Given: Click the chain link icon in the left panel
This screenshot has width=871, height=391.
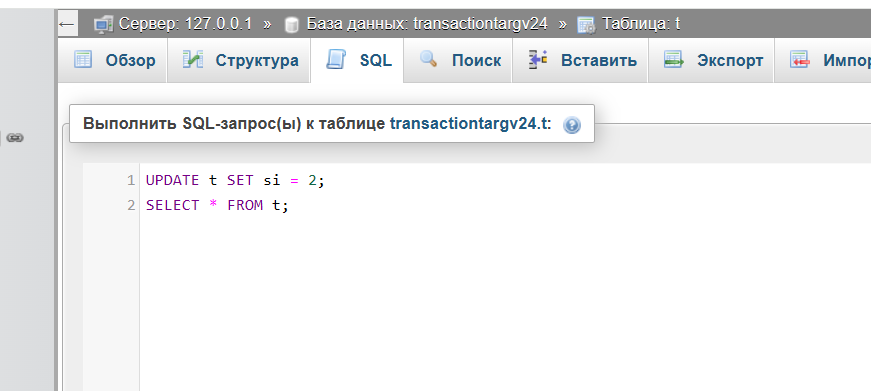Looking at the screenshot, I should 15,138.
